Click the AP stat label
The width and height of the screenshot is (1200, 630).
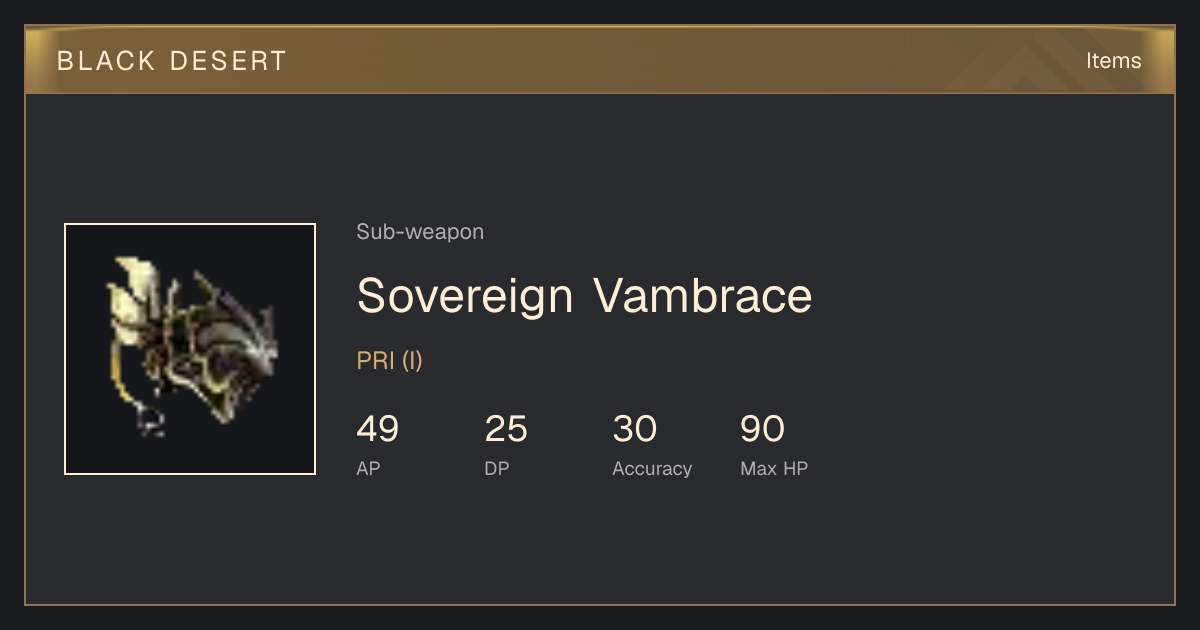pos(368,468)
